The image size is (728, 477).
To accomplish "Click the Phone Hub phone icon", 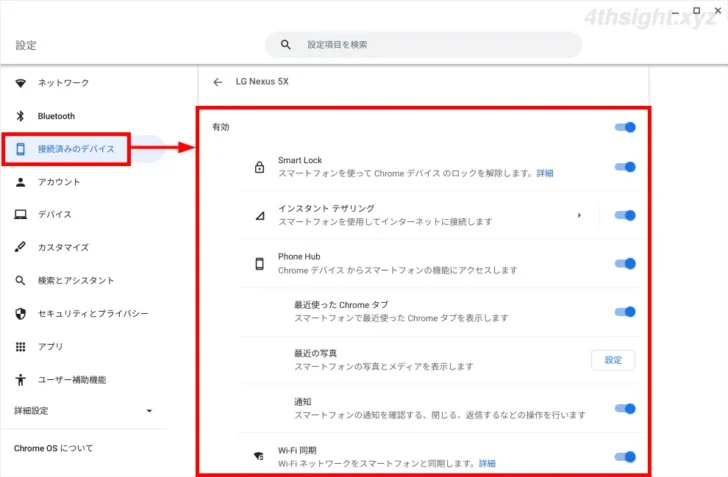I will 260,264.
